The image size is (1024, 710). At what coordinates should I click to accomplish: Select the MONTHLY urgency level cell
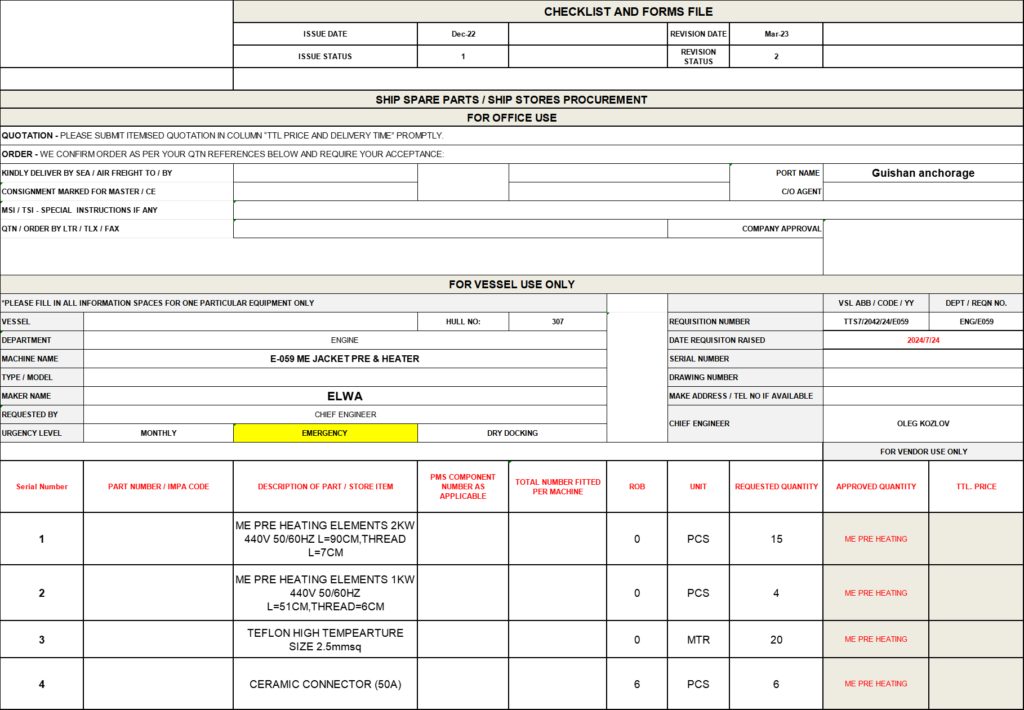click(158, 433)
